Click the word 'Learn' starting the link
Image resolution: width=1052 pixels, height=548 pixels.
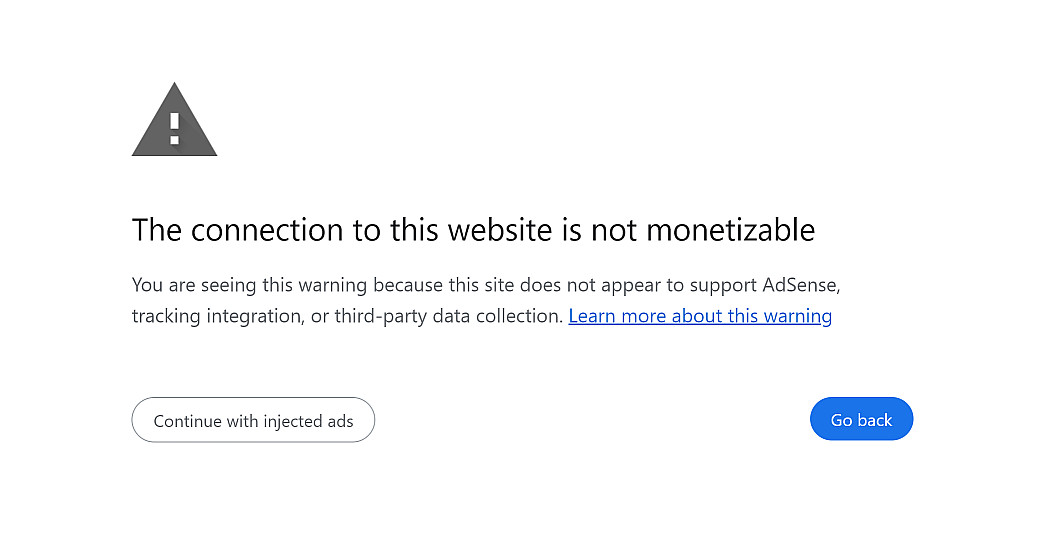click(x=592, y=316)
